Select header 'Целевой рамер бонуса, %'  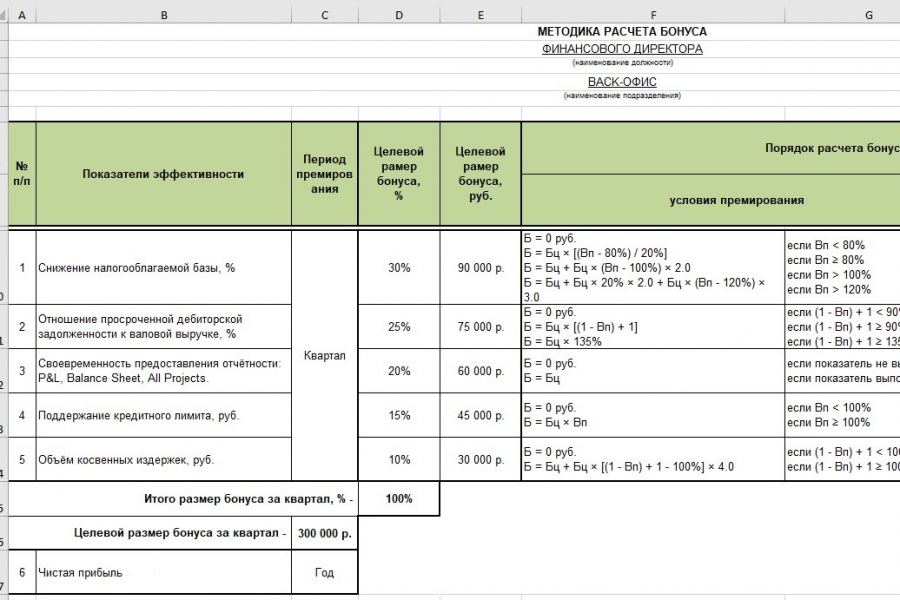click(399, 173)
